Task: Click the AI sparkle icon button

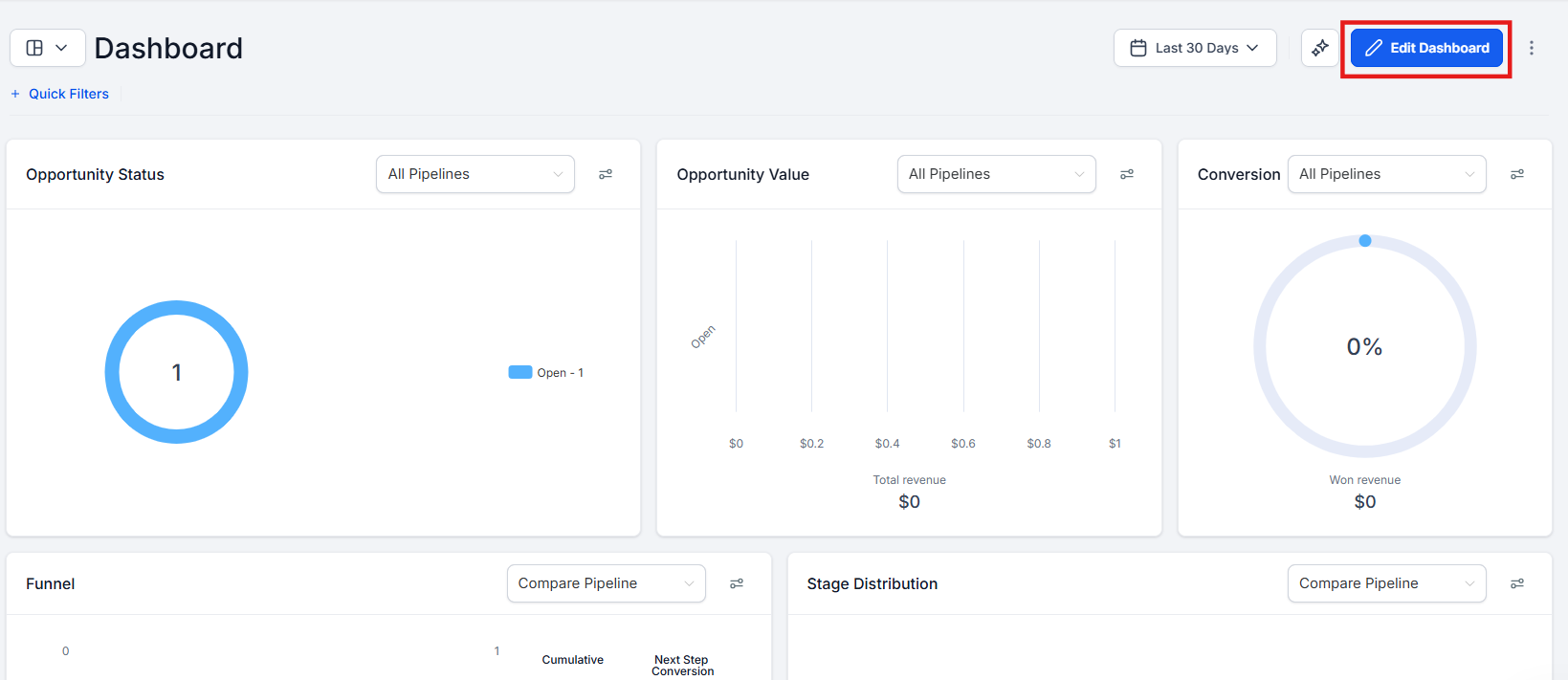Action: tap(1319, 48)
